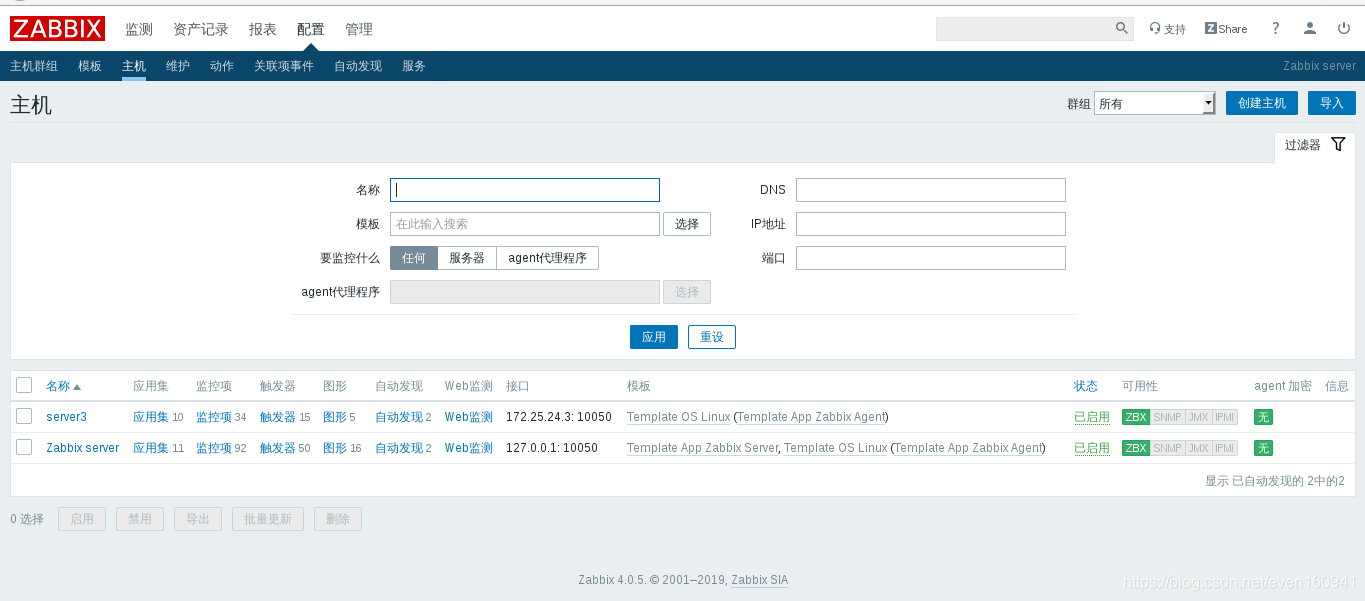1365x601 pixels.
Task: Sort hosts by 名称 column
Action: click(63, 386)
